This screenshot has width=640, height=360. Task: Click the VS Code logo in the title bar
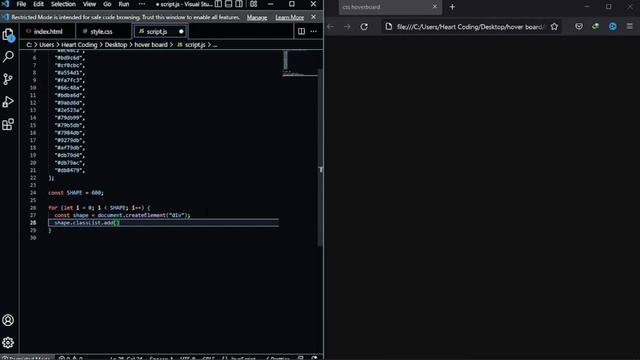click(5, 4)
